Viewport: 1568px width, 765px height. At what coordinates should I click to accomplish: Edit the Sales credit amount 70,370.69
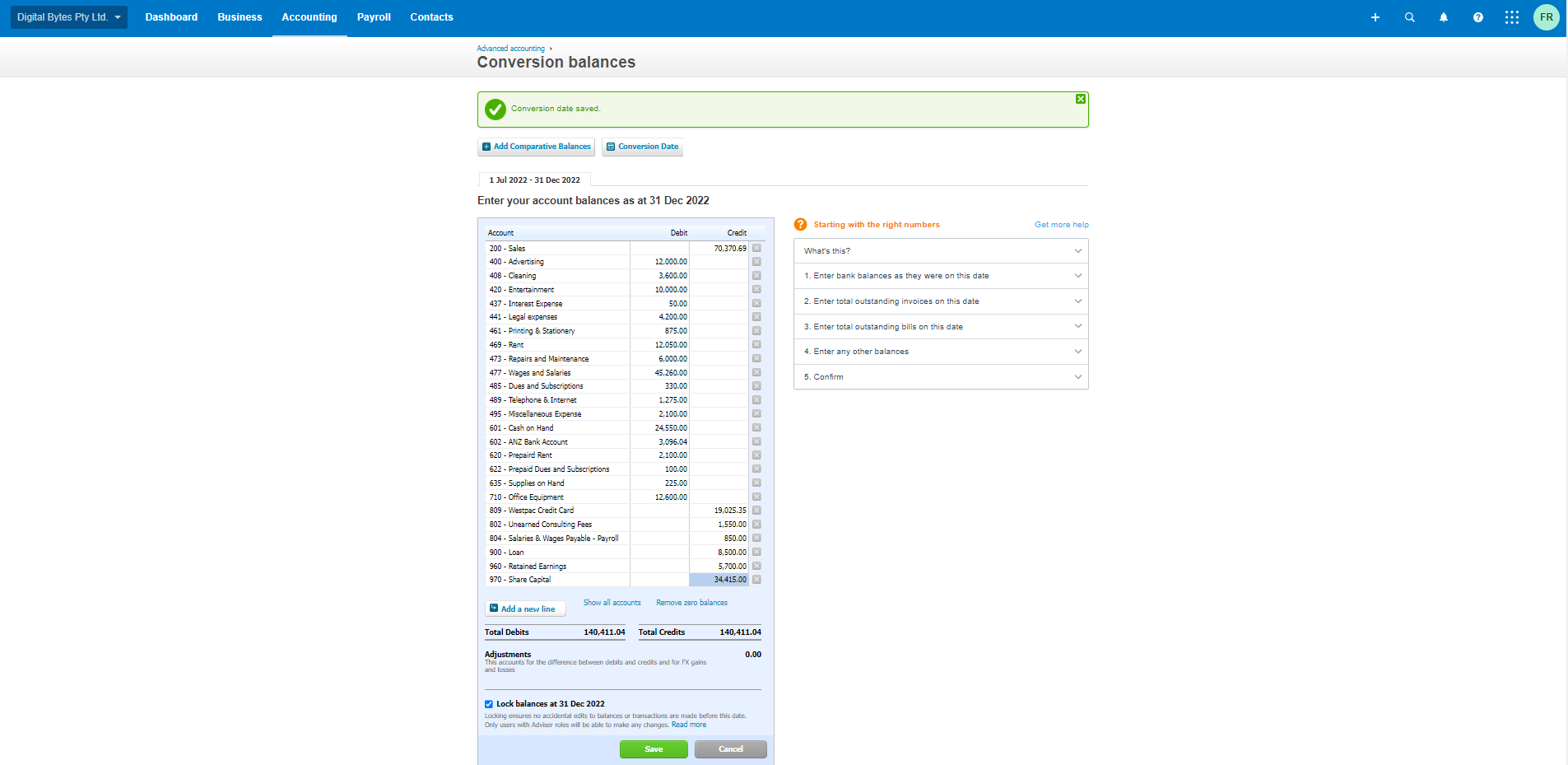[x=719, y=248]
